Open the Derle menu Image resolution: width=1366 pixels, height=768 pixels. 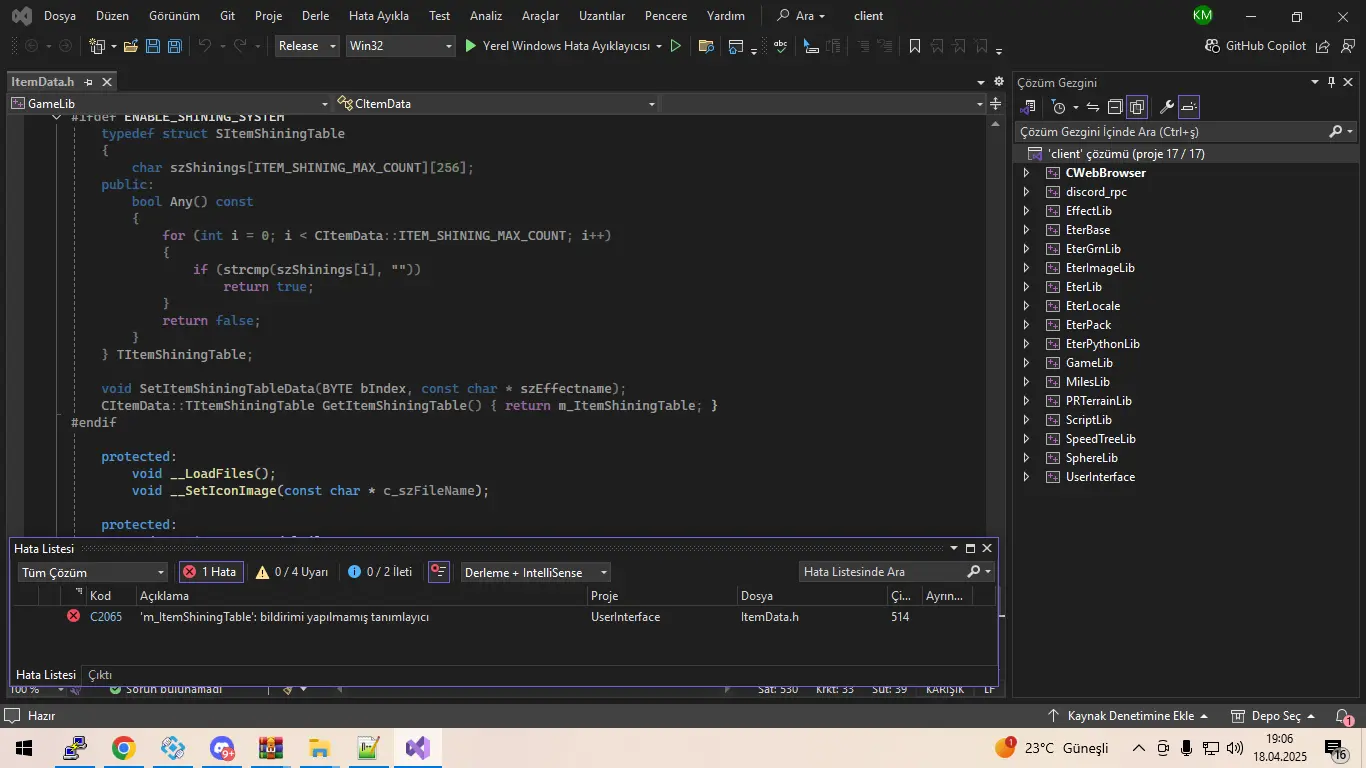tap(315, 16)
